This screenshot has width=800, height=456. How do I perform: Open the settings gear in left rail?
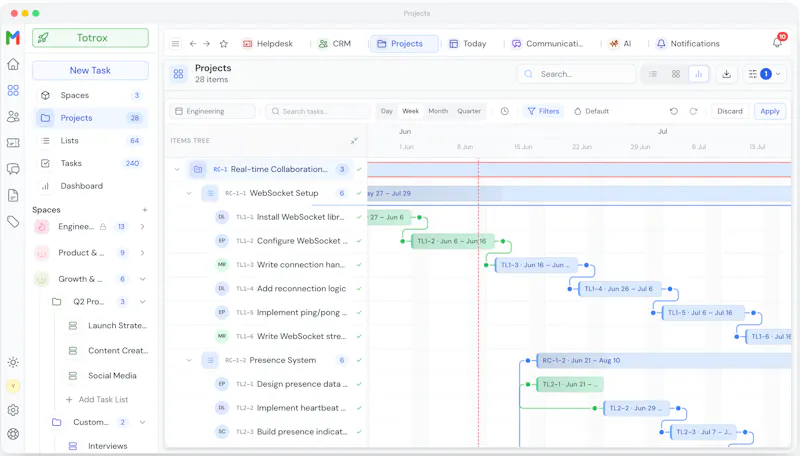click(x=13, y=410)
